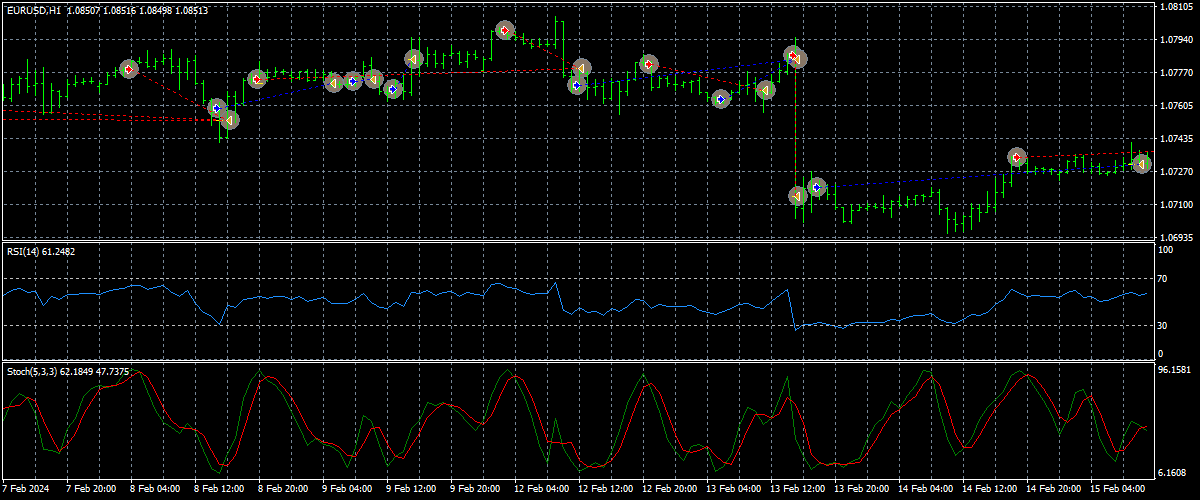
Task: Select the 1.08105 price label
Action: pyautogui.click(x=1177, y=7)
